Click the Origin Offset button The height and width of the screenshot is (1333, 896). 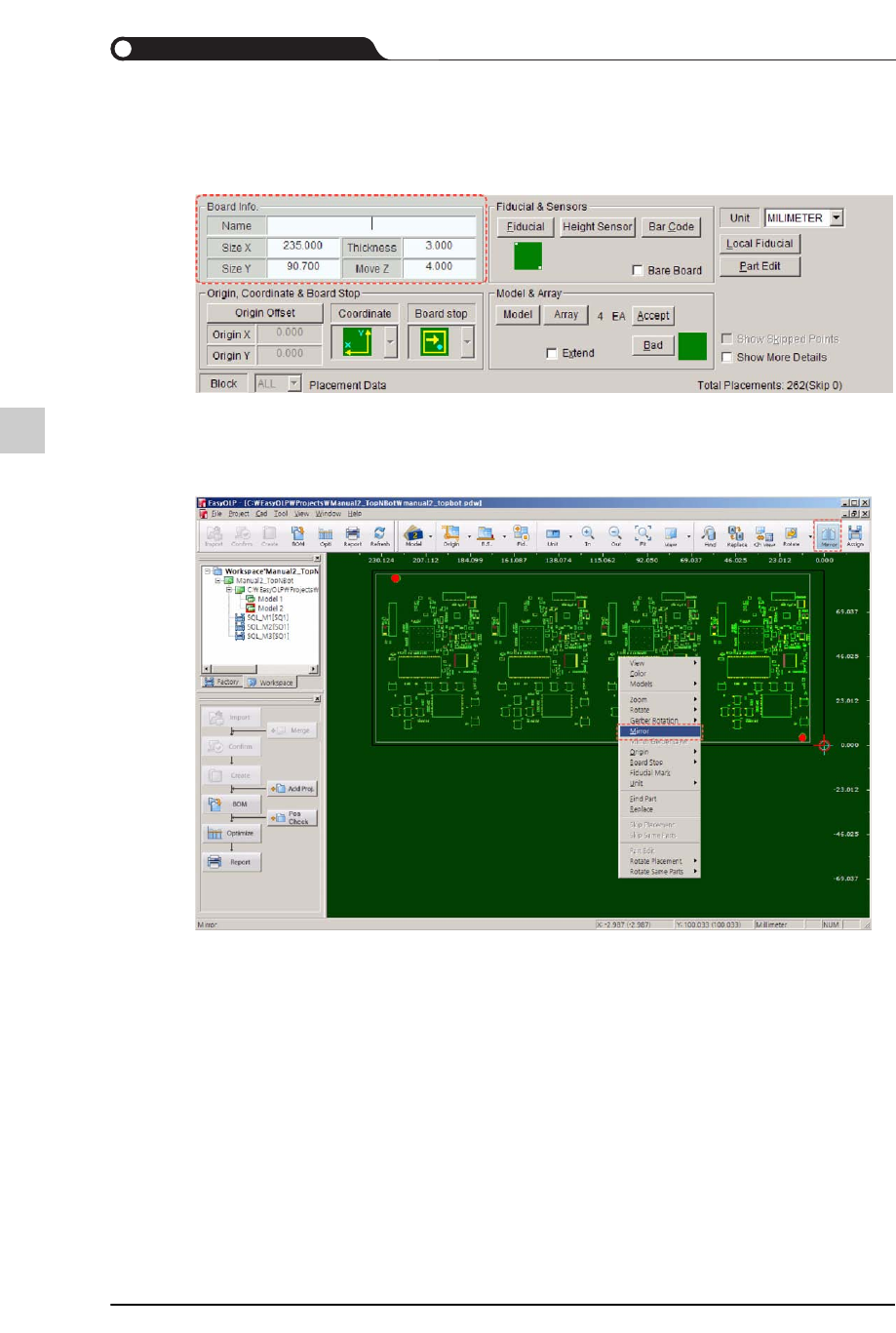[x=265, y=313]
